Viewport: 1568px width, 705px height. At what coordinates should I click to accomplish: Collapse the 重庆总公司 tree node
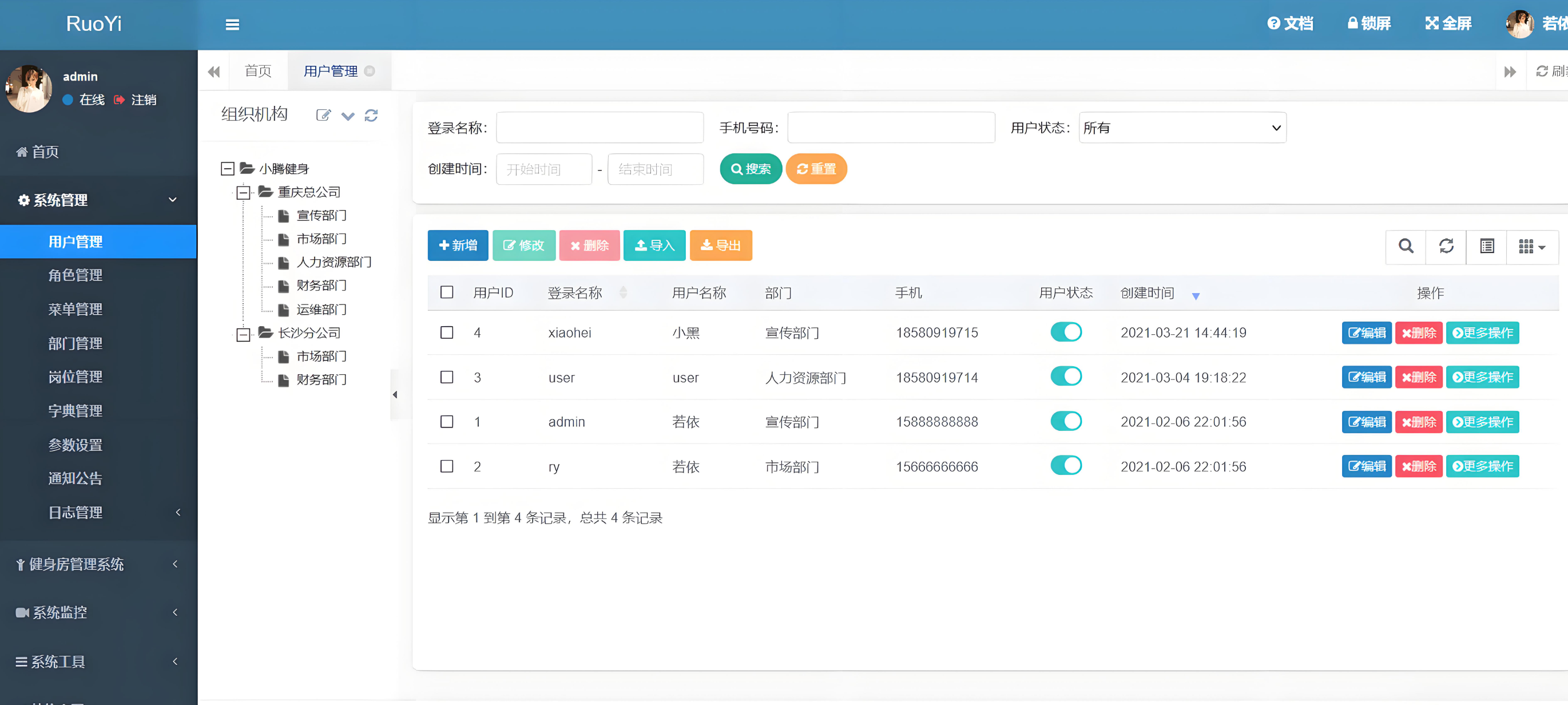pos(244,192)
